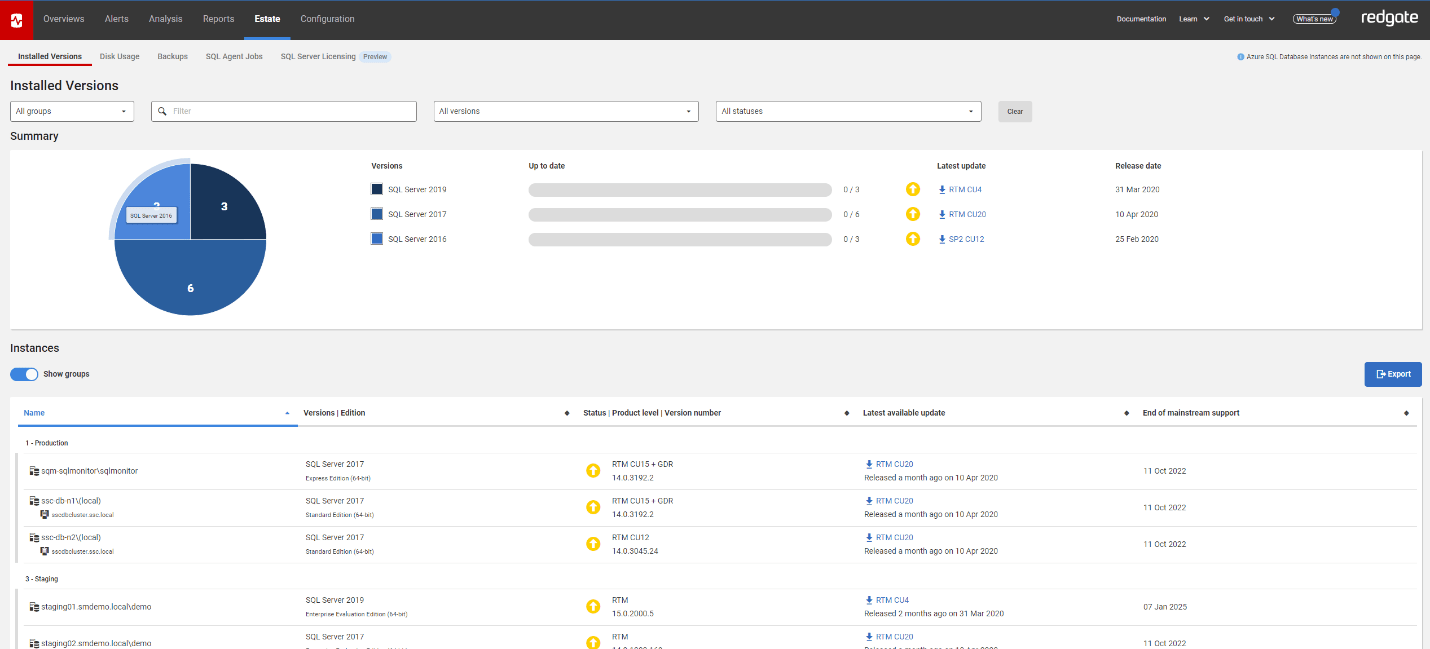
Task: Click the "3 - Staging" group heading
Action: click(x=42, y=578)
